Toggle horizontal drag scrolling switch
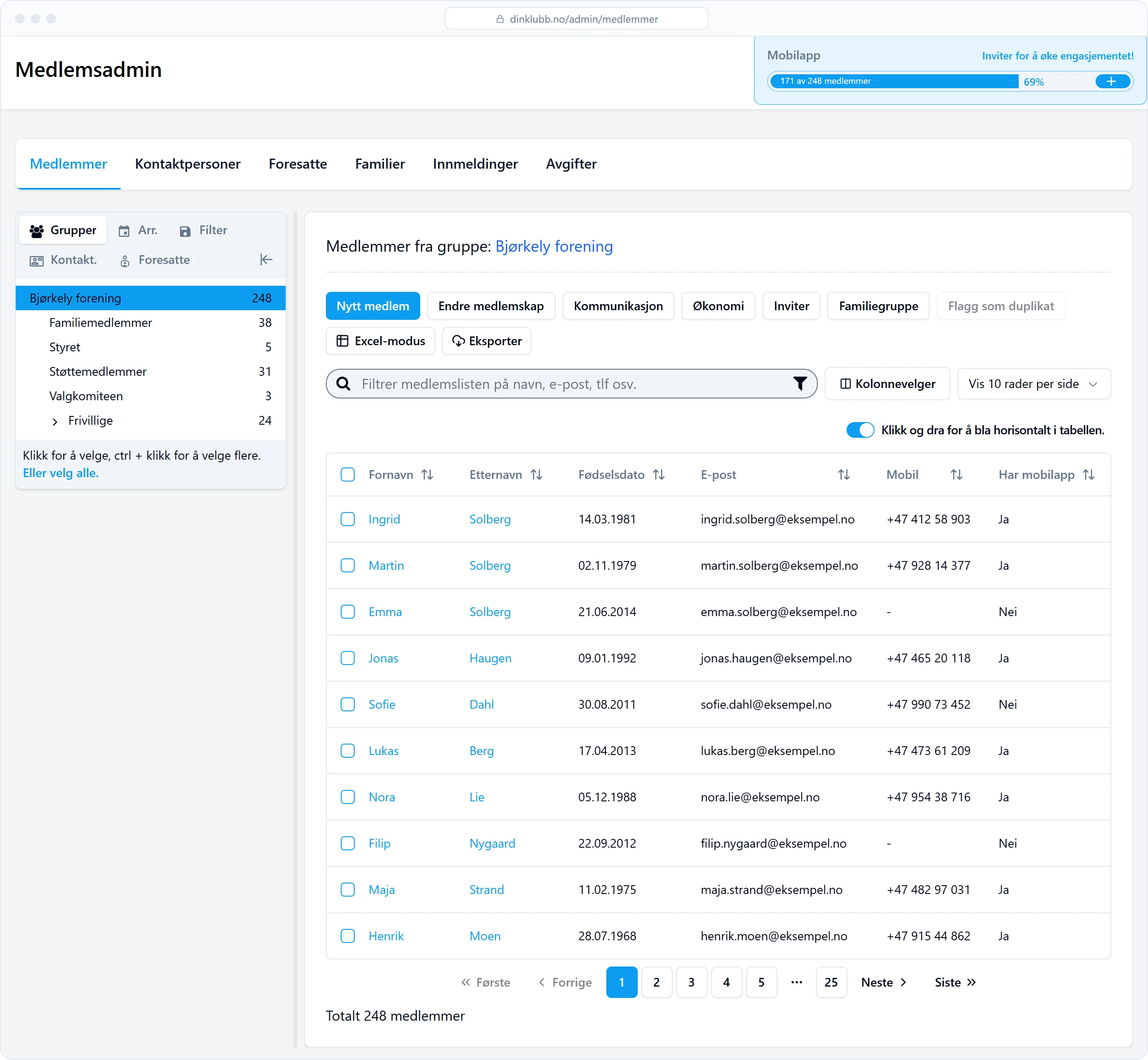The height and width of the screenshot is (1060, 1148). pos(860,430)
